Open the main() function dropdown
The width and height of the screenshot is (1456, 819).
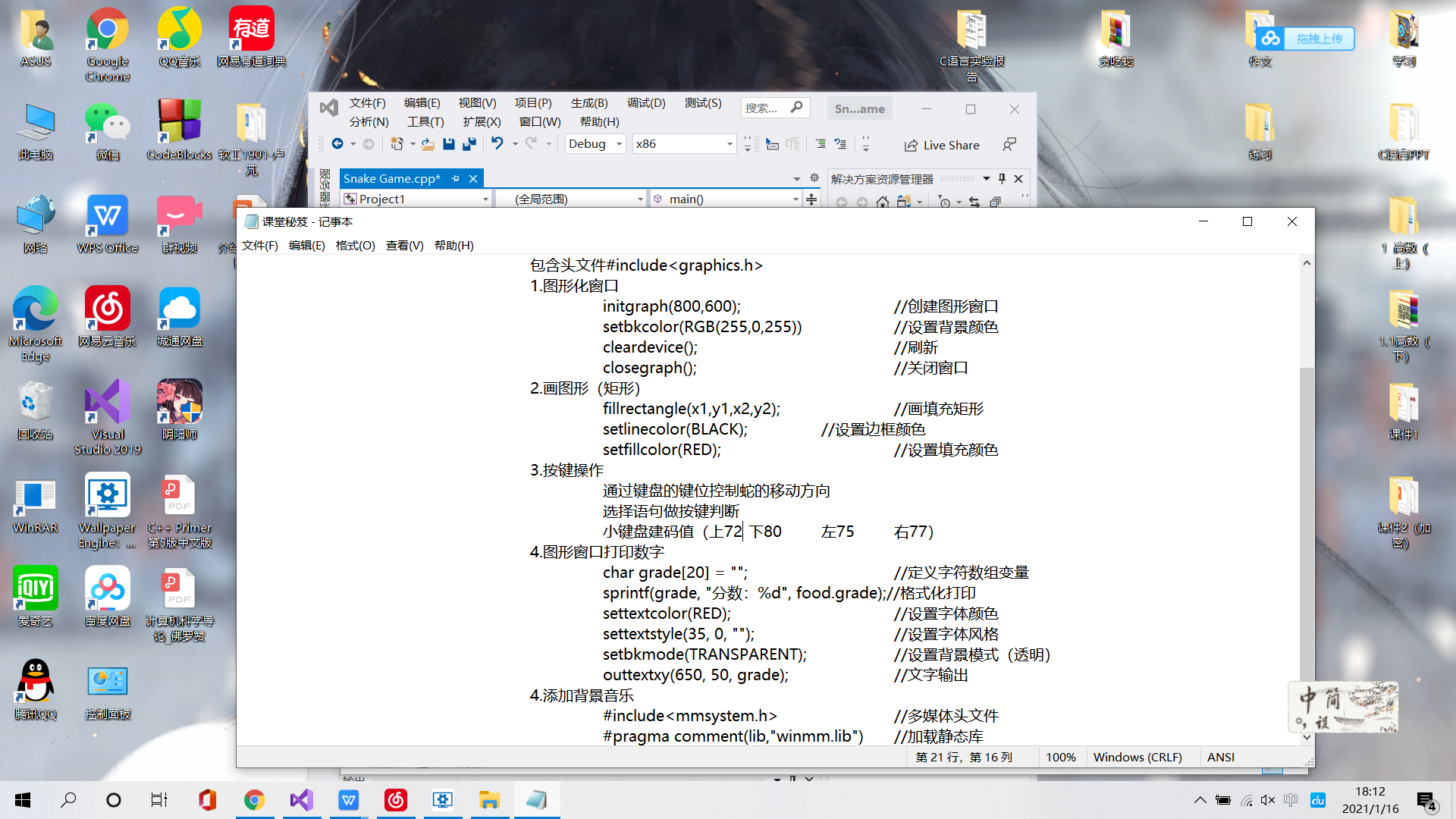click(795, 199)
